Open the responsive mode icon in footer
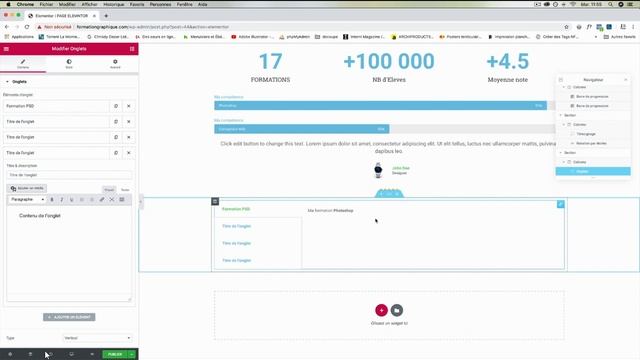640x360 pixels. click(x=71, y=354)
